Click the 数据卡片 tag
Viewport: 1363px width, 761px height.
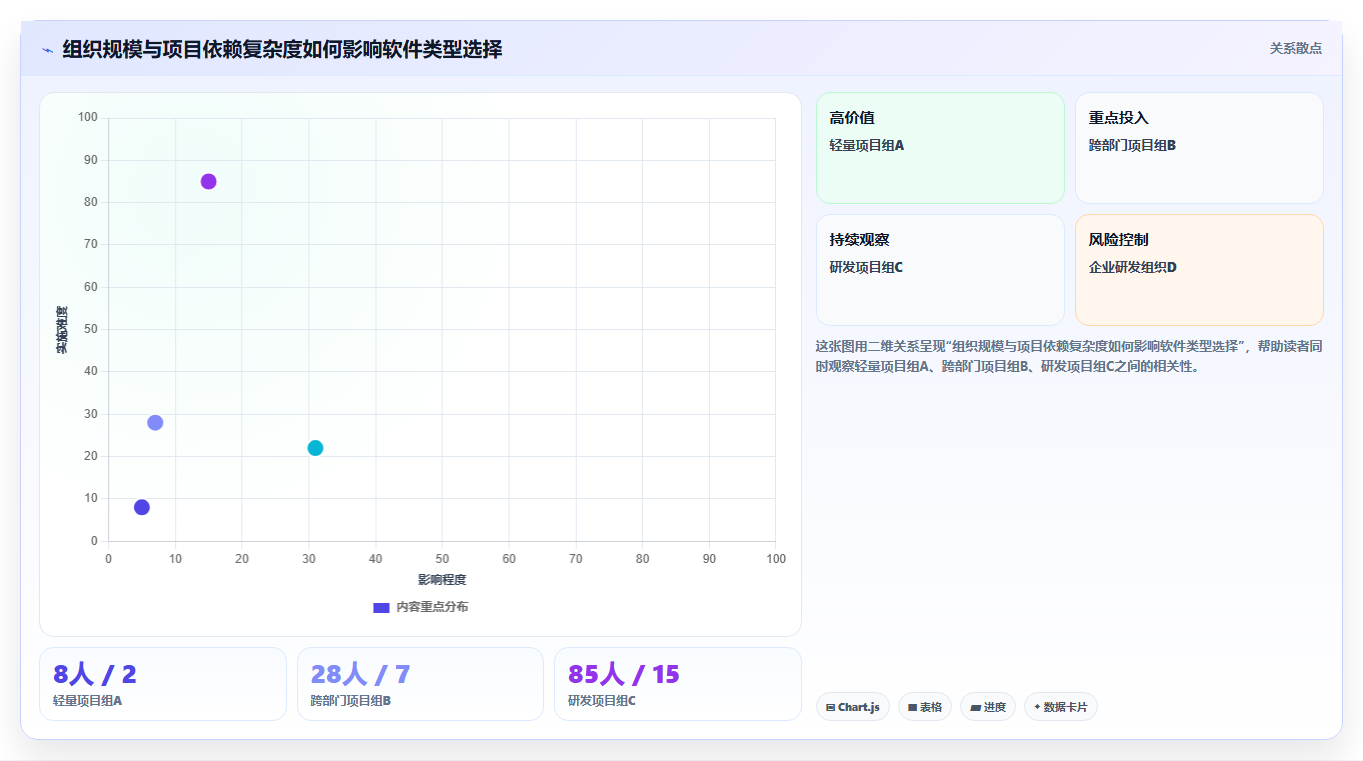(x=1061, y=707)
